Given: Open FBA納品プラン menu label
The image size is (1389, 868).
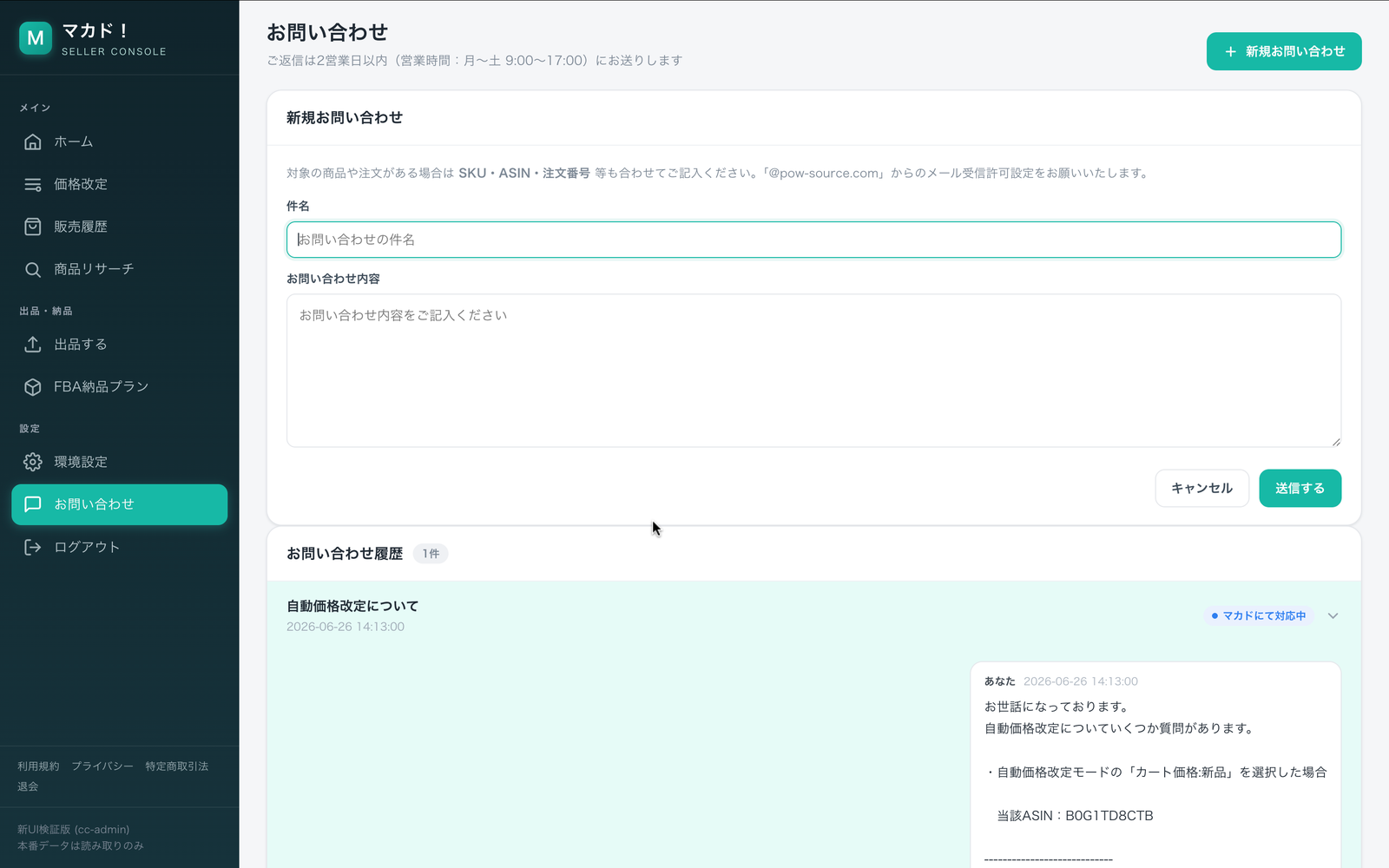Looking at the screenshot, I should (x=102, y=387).
